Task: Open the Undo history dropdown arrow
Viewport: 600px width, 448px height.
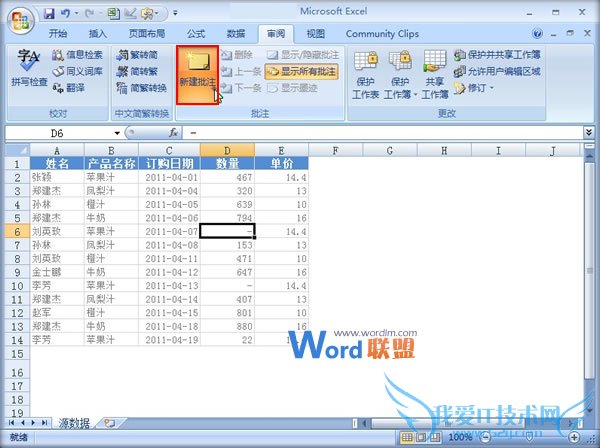Action: pos(76,13)
